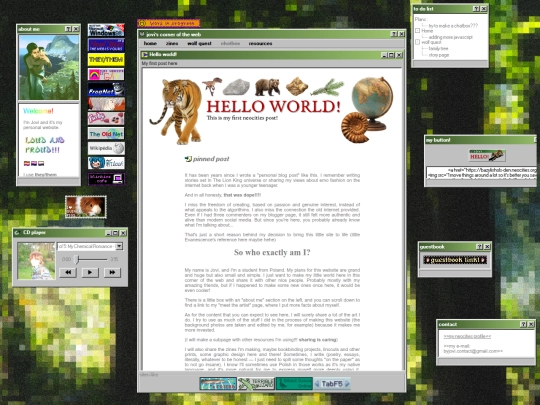This screenshot has height=405, width=540.
Task: Click the 'HELLO WORLD!' heading
Action: click(273, 106)
